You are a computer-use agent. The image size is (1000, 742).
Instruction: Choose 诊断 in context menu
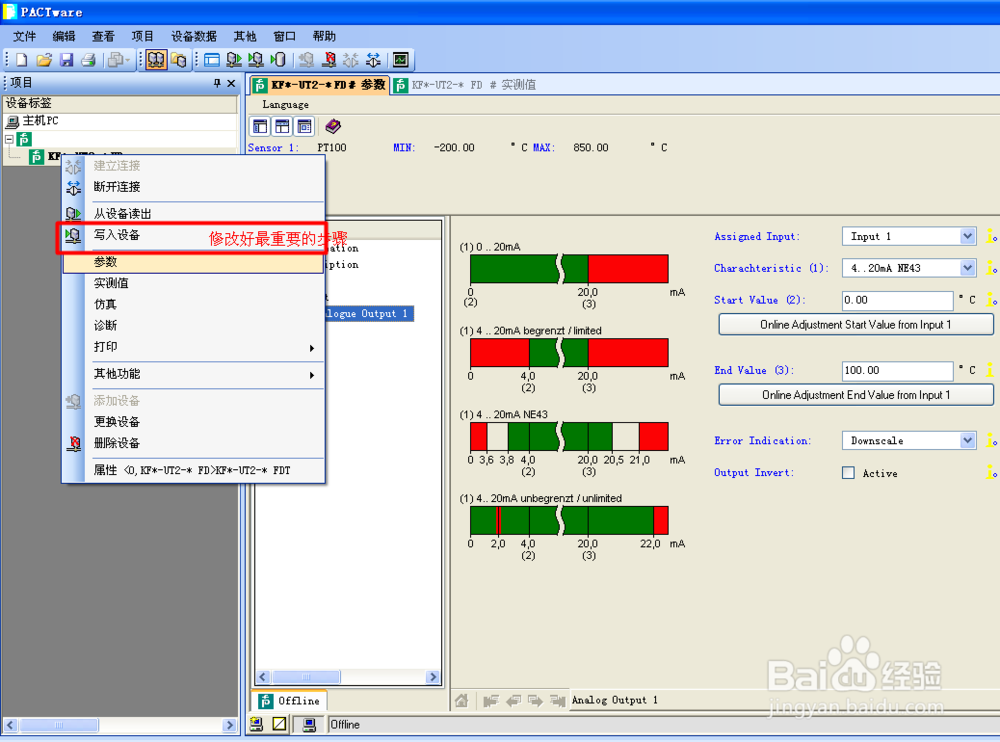[194, 325]
